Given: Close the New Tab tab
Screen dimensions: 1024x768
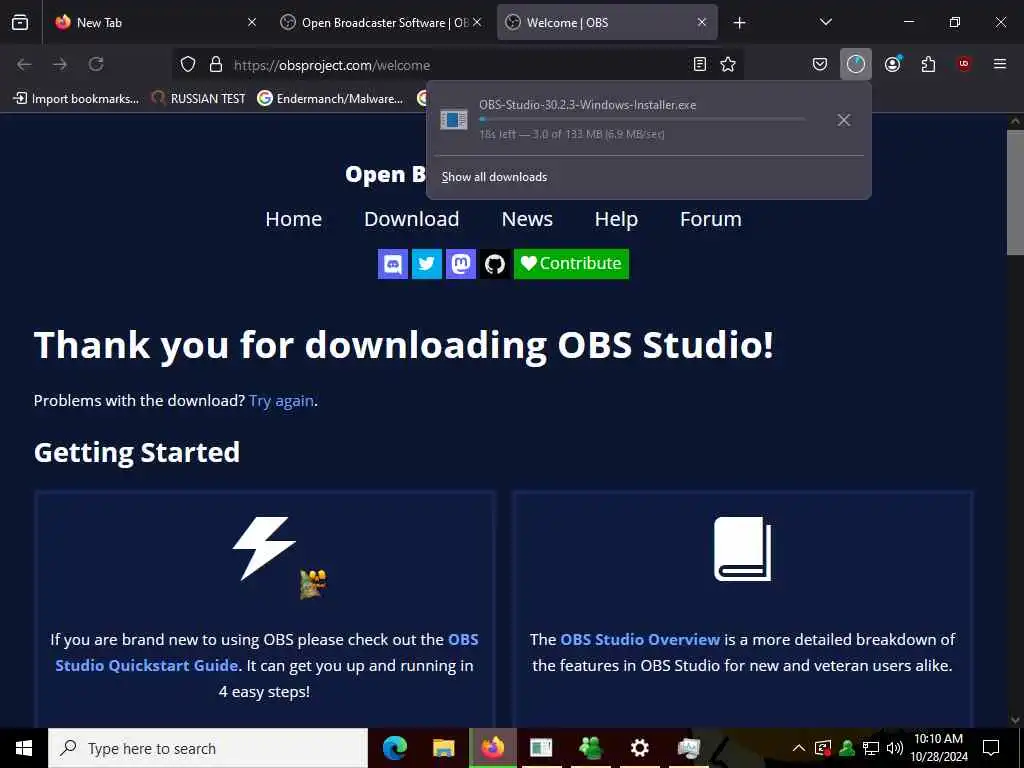Looking at the screenshot, I should click(251, 22).
